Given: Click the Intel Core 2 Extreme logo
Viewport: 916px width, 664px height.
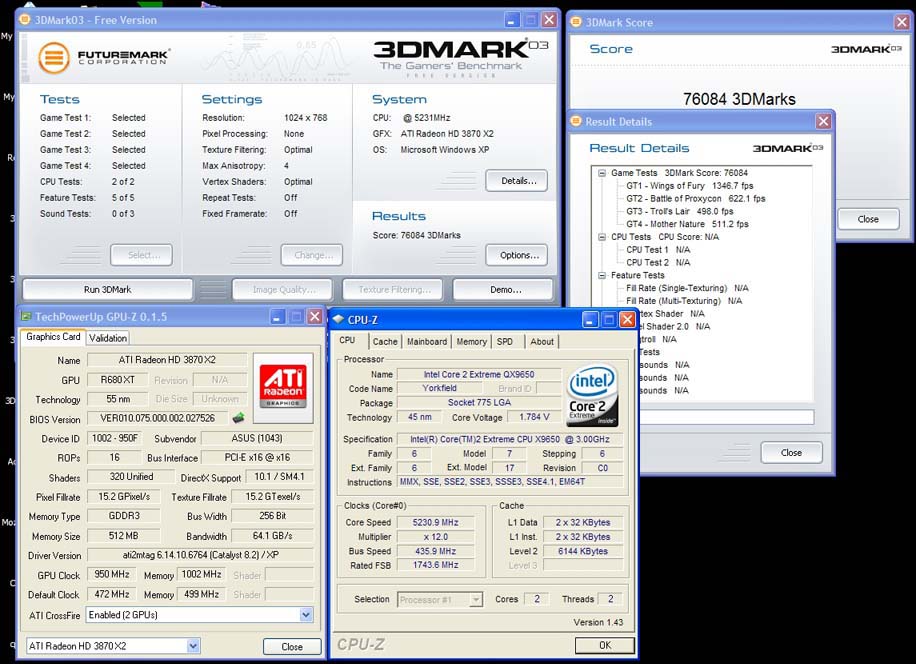Looking at the screenshot, I should (x=593, y=396).
